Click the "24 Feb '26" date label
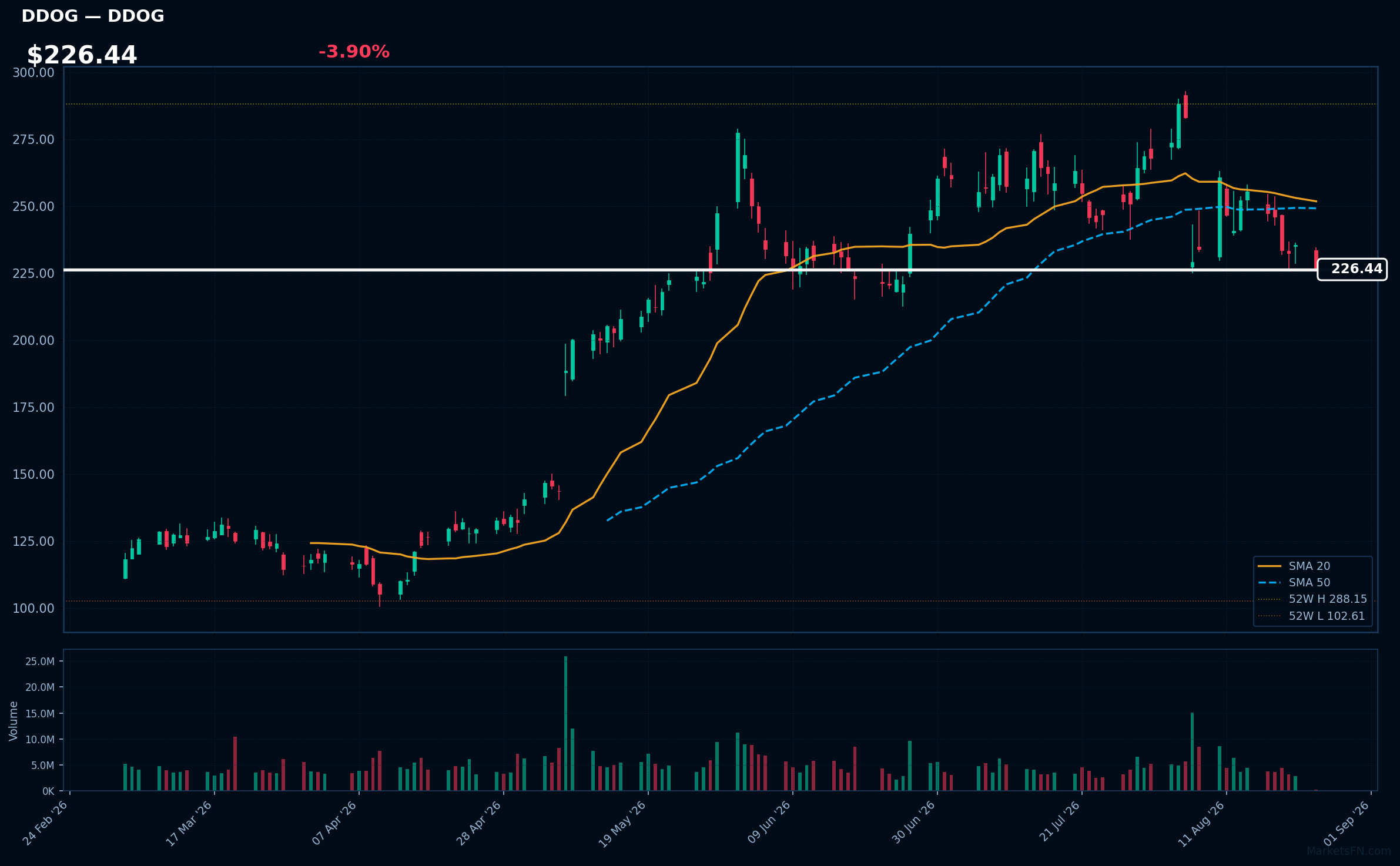This screenshot has width=1400, height=866. pyautogui.click(x=45, y=823)
